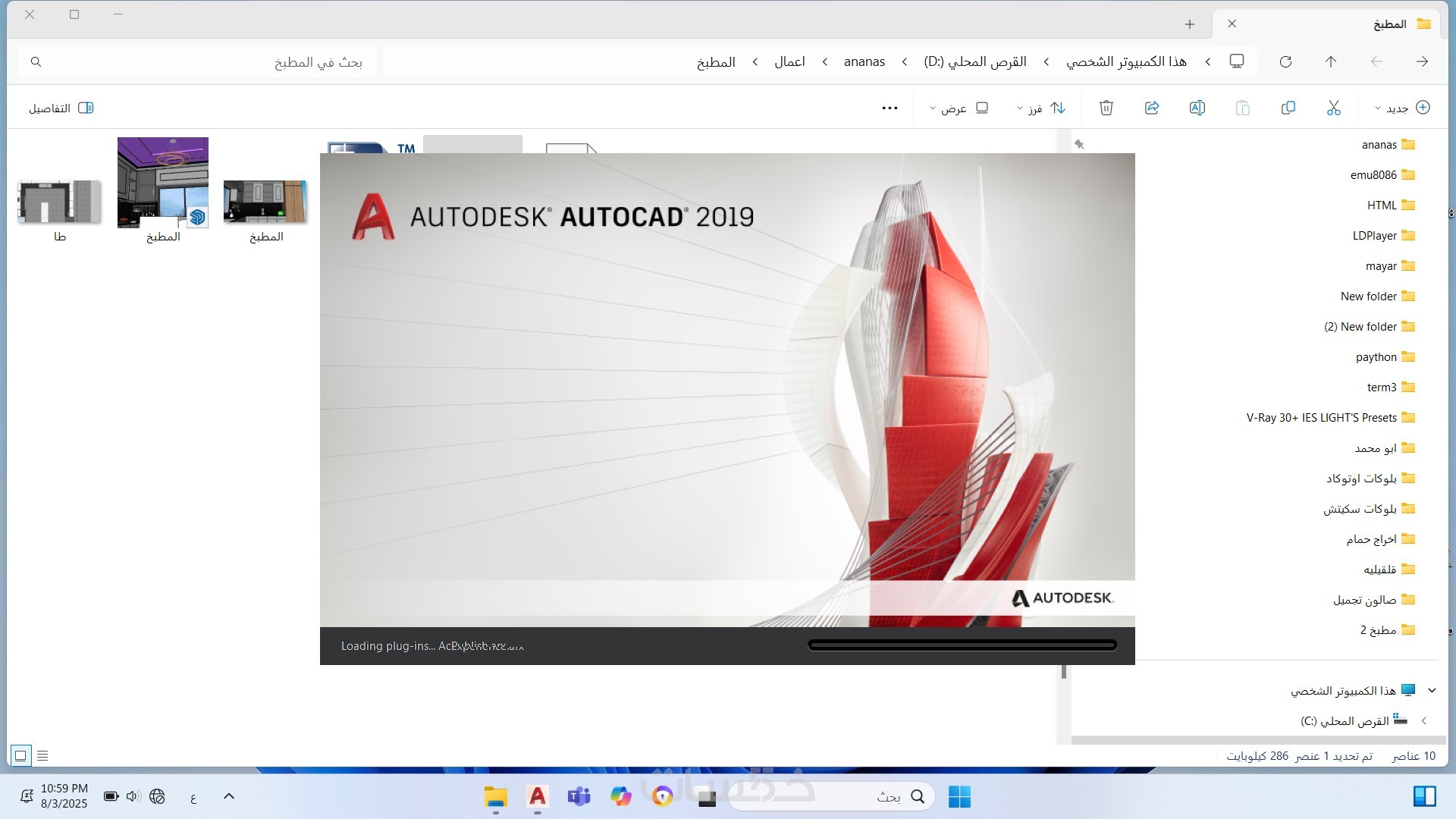The width and height of the screenshot is (1456, 819).
Task: Open a new File Explorer tab
Action: coord(1189,24)
